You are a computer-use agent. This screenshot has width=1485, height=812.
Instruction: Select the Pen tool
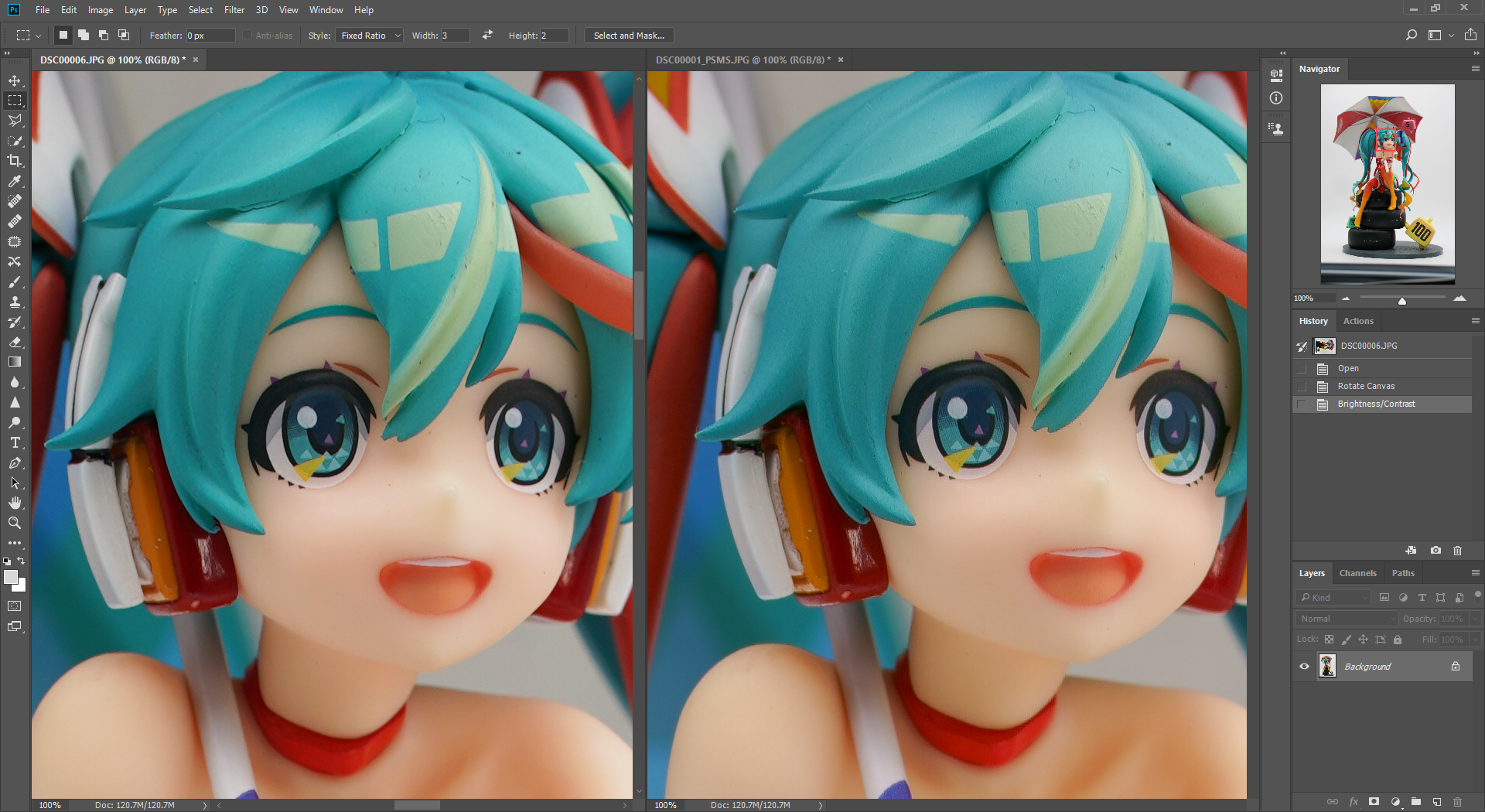(15, 462)
